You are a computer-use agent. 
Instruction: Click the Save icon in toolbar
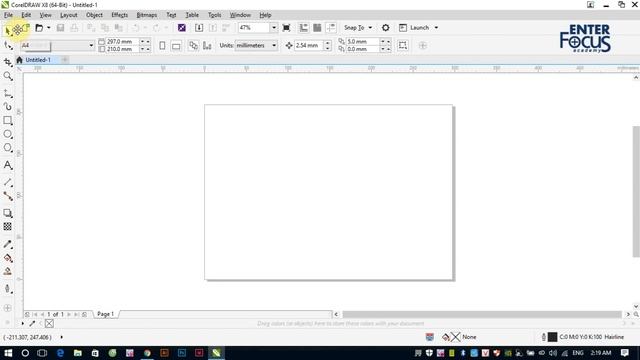point(60,28)
